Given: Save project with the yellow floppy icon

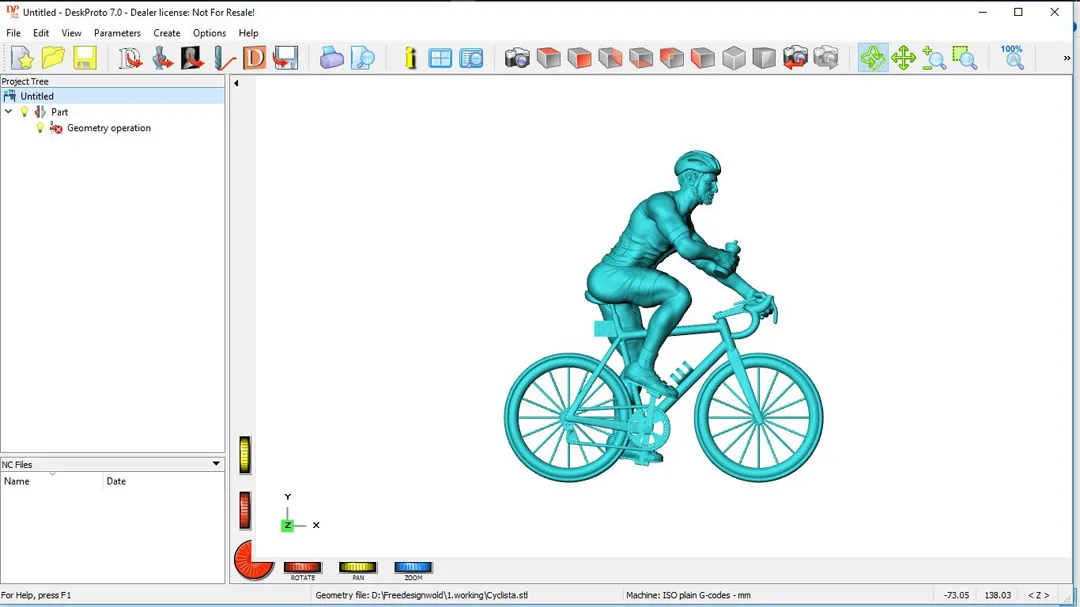Looking at the screenshot, I should 84,58.
